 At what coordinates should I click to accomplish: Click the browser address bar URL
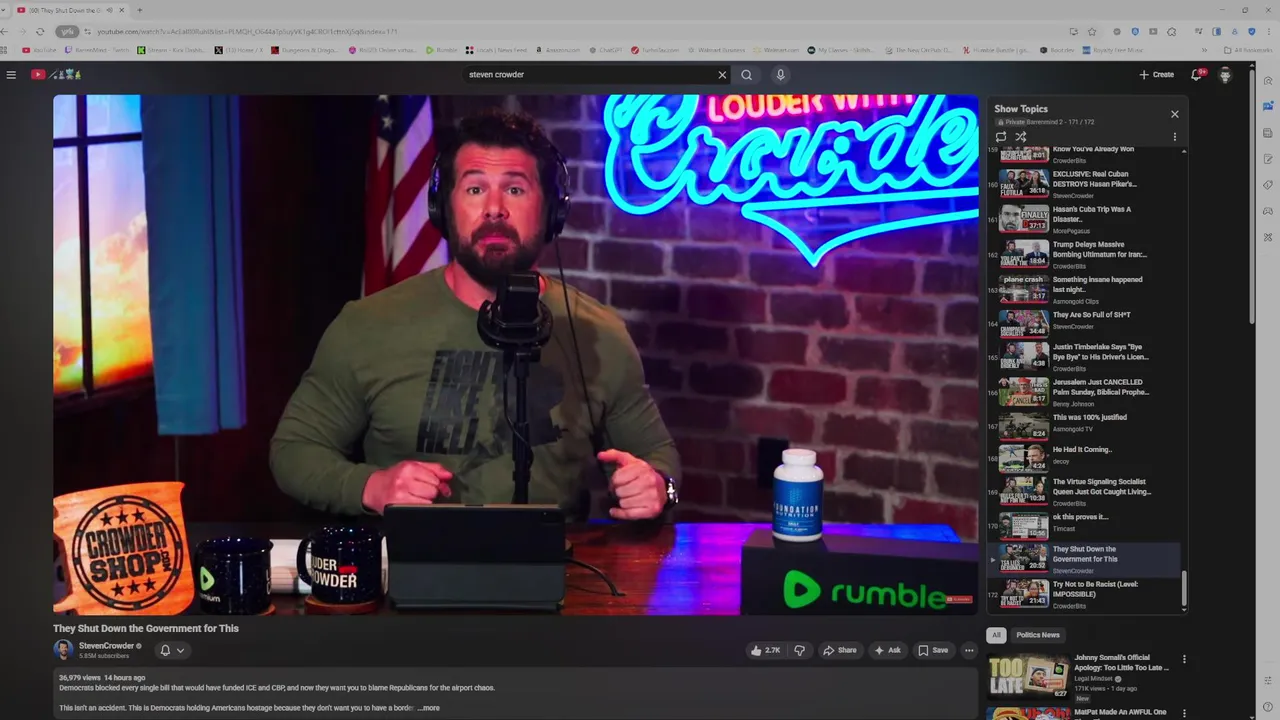click(247, 31)
